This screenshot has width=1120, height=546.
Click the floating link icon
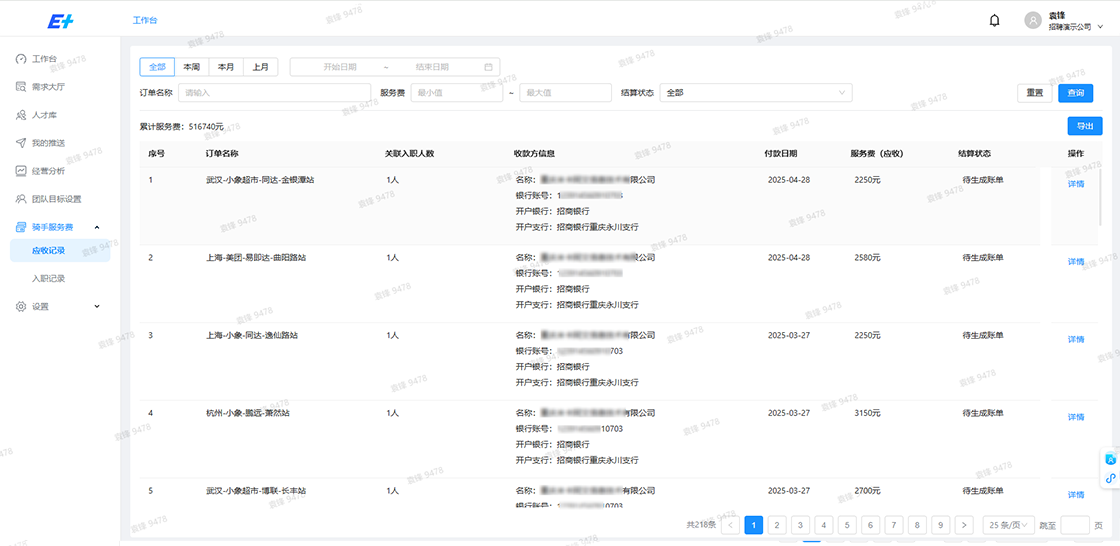pyautogui.click(x=1111, y=478)
